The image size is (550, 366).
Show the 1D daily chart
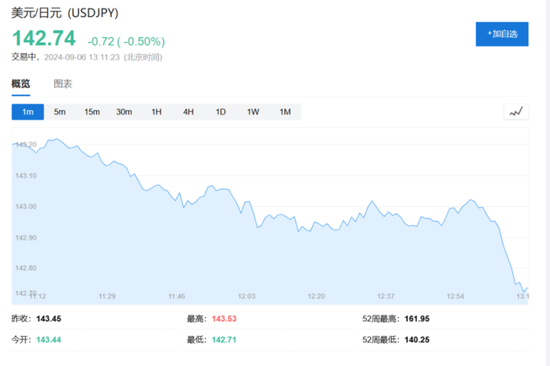click(x=221, y=112)
